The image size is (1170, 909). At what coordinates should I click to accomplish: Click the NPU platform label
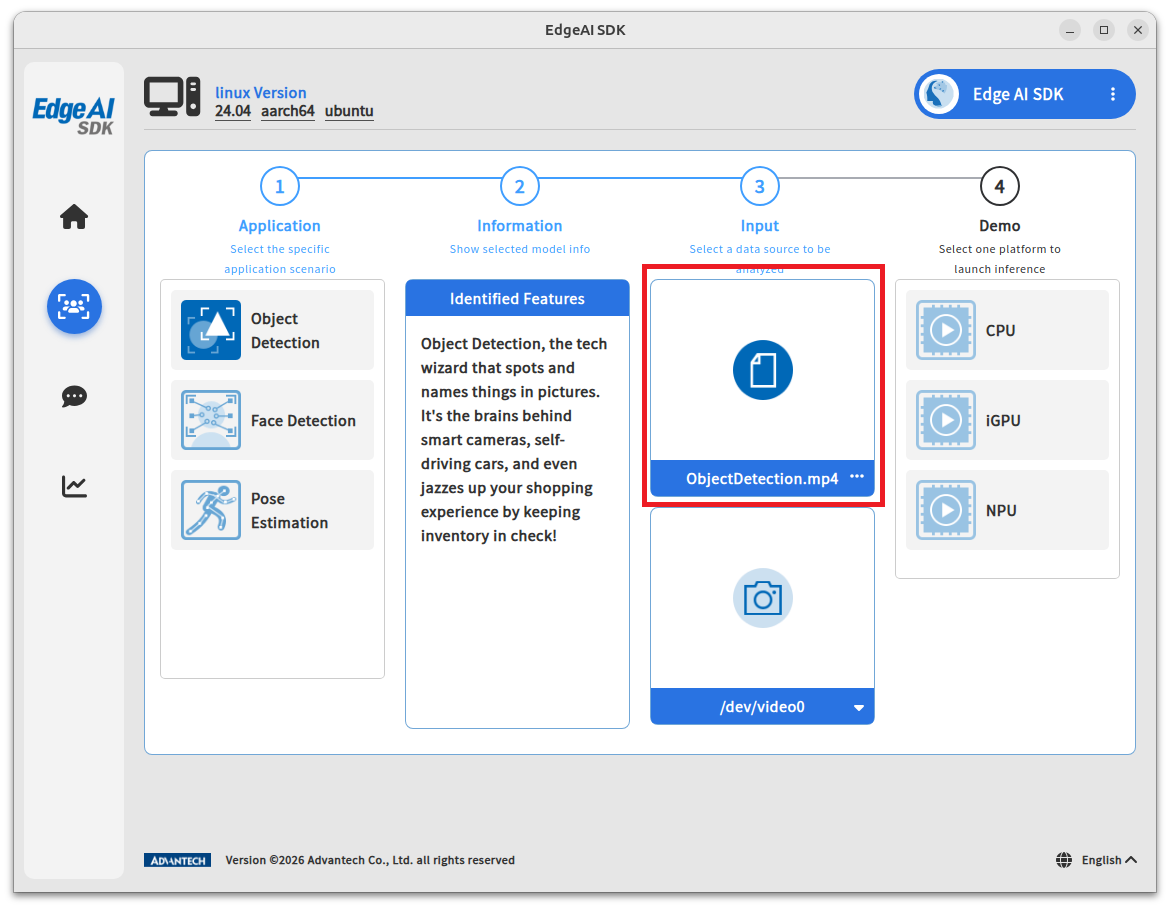1001,510
